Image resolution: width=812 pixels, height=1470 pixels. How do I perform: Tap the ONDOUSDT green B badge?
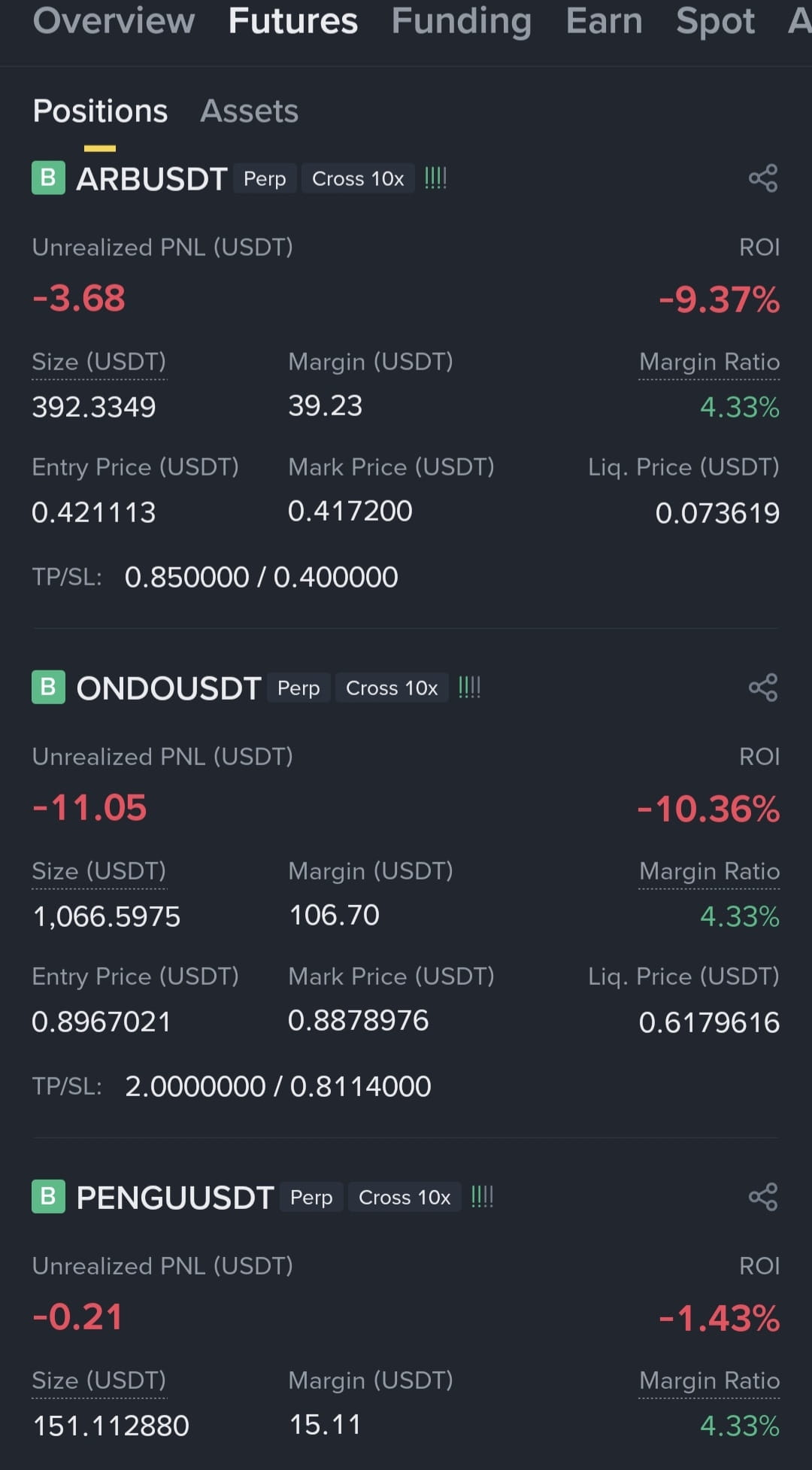[x=48, y=688]
